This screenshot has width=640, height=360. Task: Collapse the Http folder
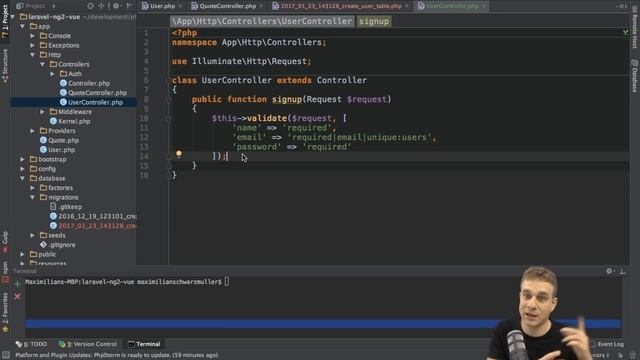tap(33, 55)
